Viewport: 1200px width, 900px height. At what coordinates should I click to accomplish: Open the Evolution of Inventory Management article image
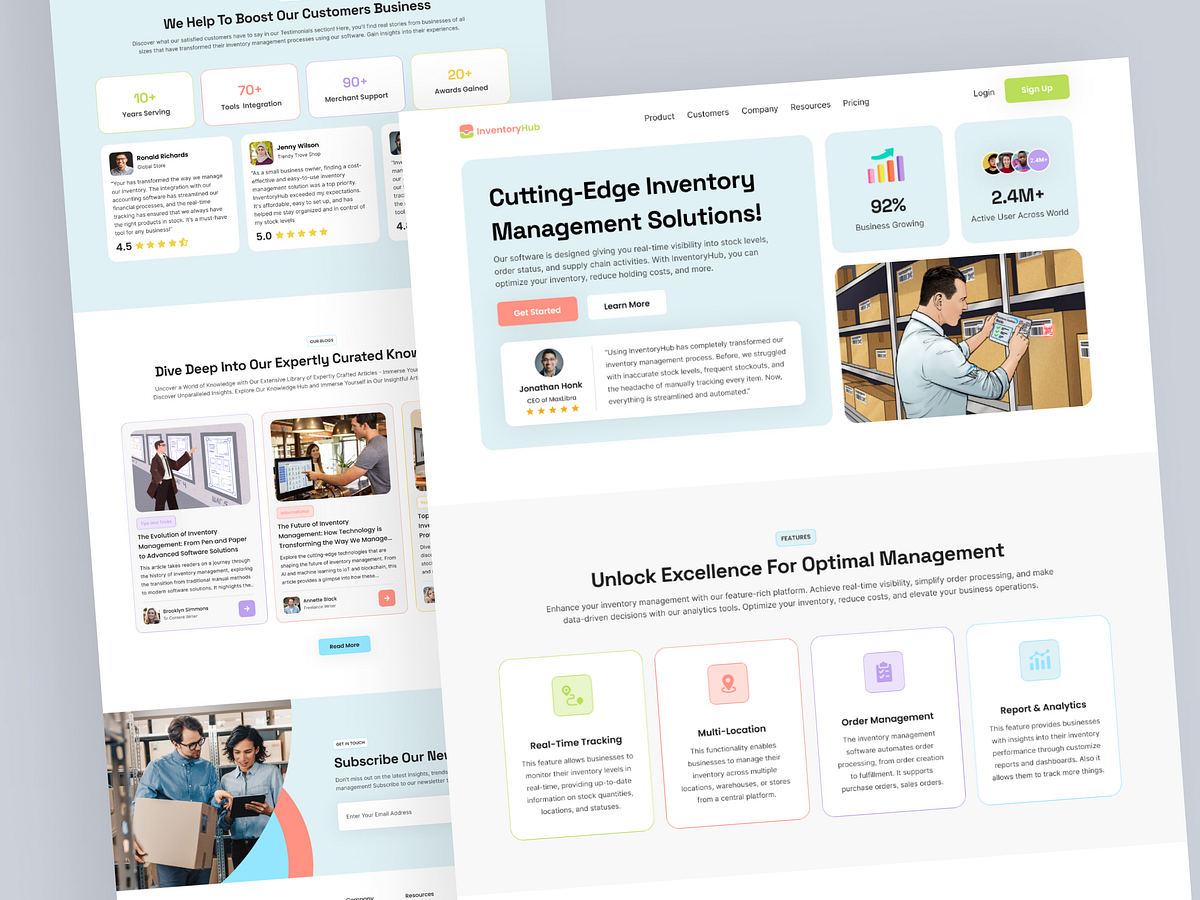[x=189, y=468]
